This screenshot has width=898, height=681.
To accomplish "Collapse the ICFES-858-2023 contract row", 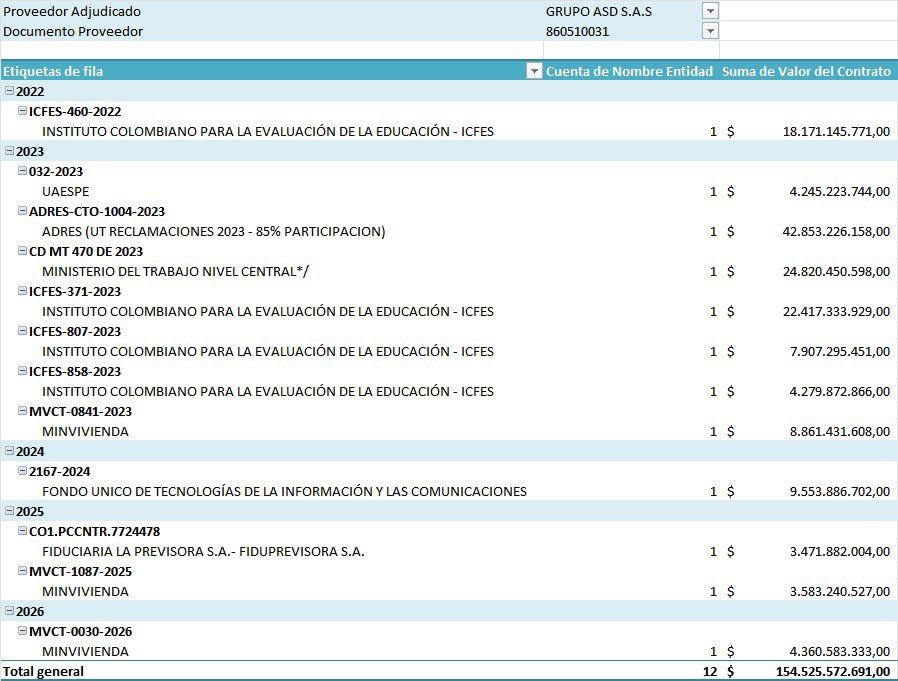I will (x=22, y=371).
